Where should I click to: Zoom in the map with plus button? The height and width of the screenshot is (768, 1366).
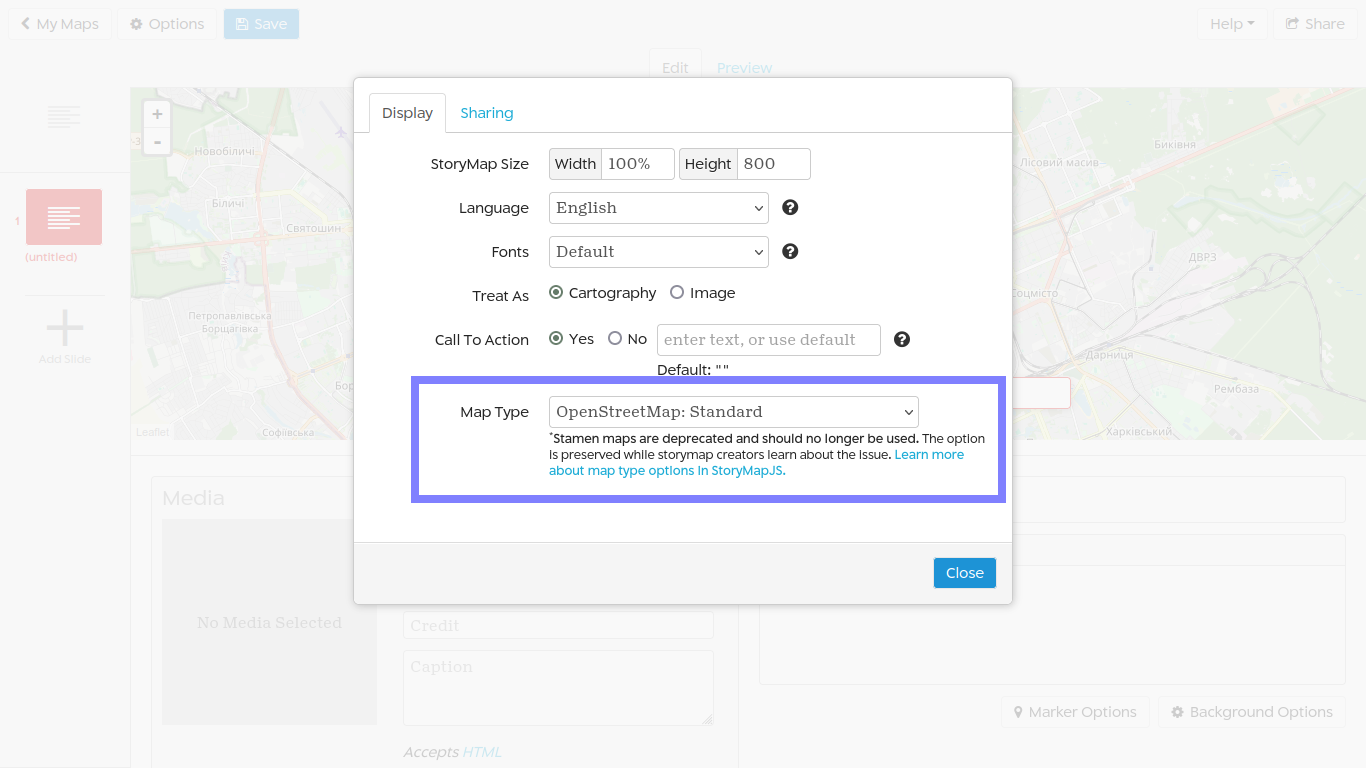(157, 115)
